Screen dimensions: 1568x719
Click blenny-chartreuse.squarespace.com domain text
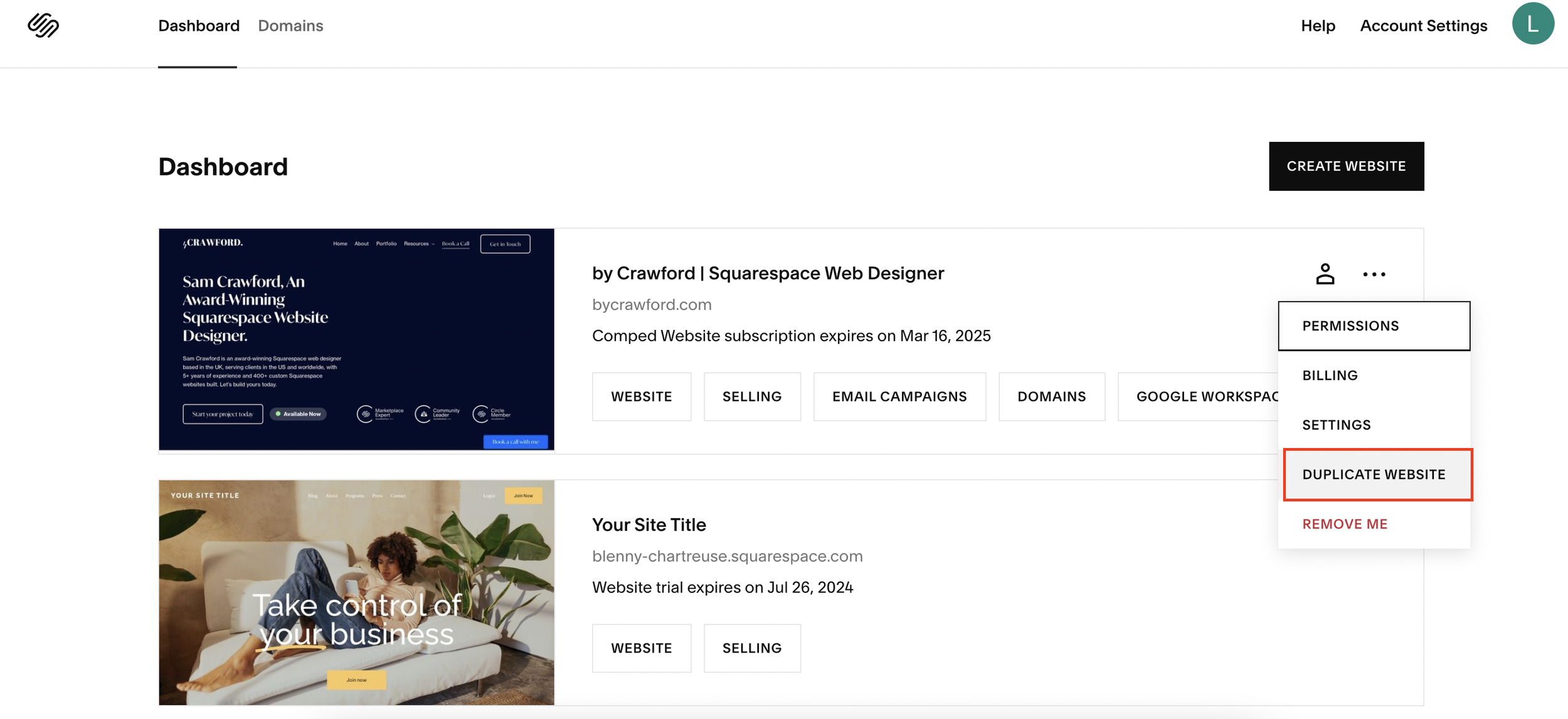click(x=727, y=557)
